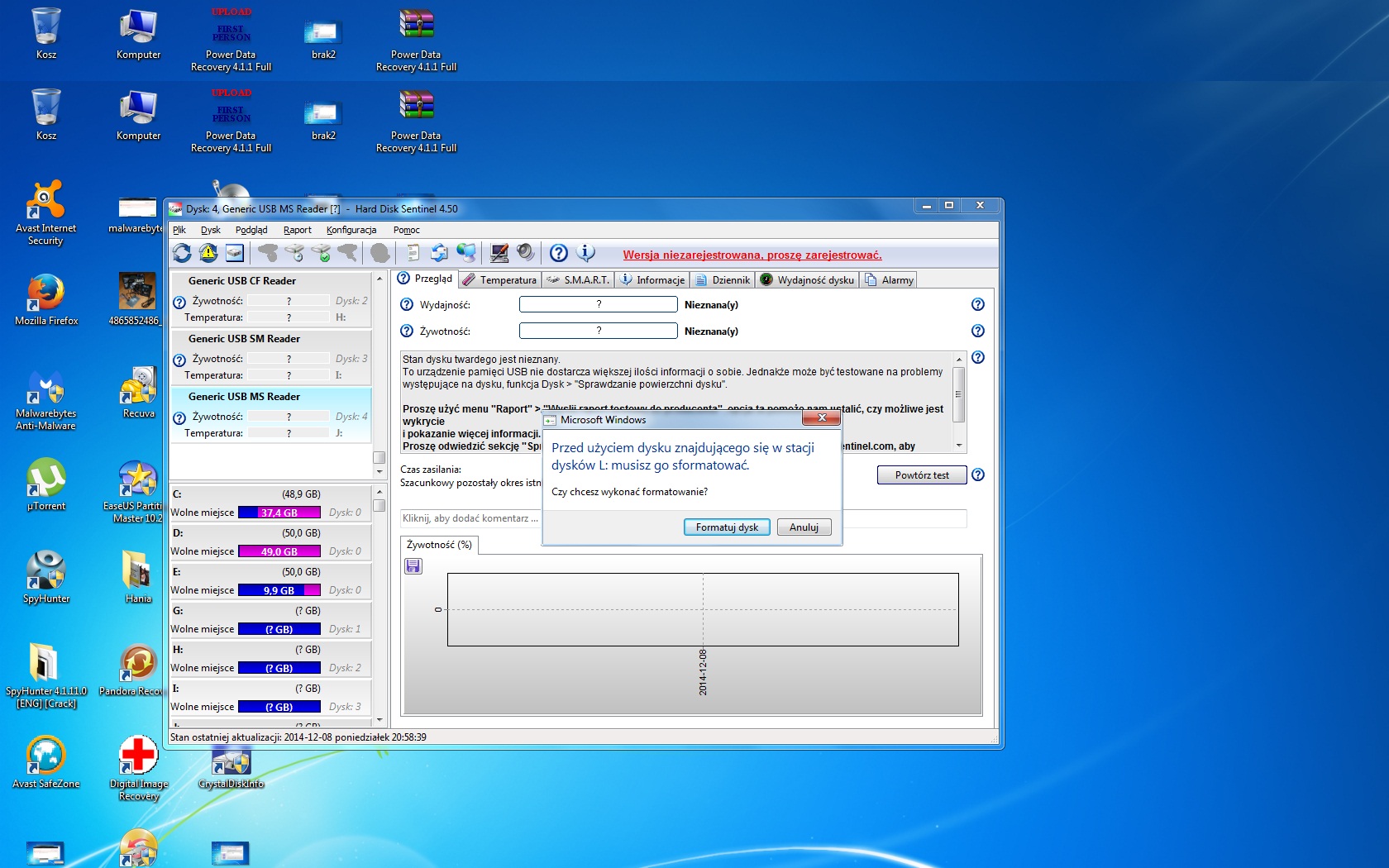Click the Powtórz test button
The image size is (1389, 868).
click(x=922, y=475)
